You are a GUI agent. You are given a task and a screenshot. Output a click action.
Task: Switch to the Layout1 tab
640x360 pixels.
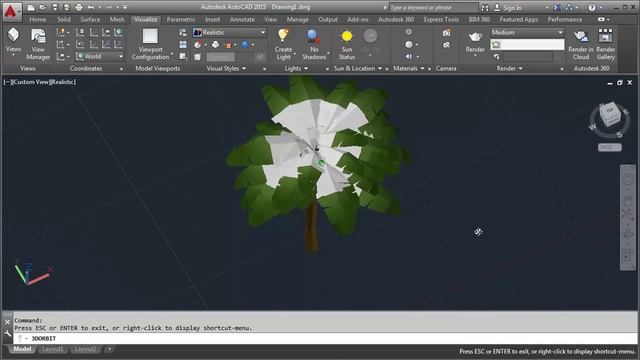[53, 349]
